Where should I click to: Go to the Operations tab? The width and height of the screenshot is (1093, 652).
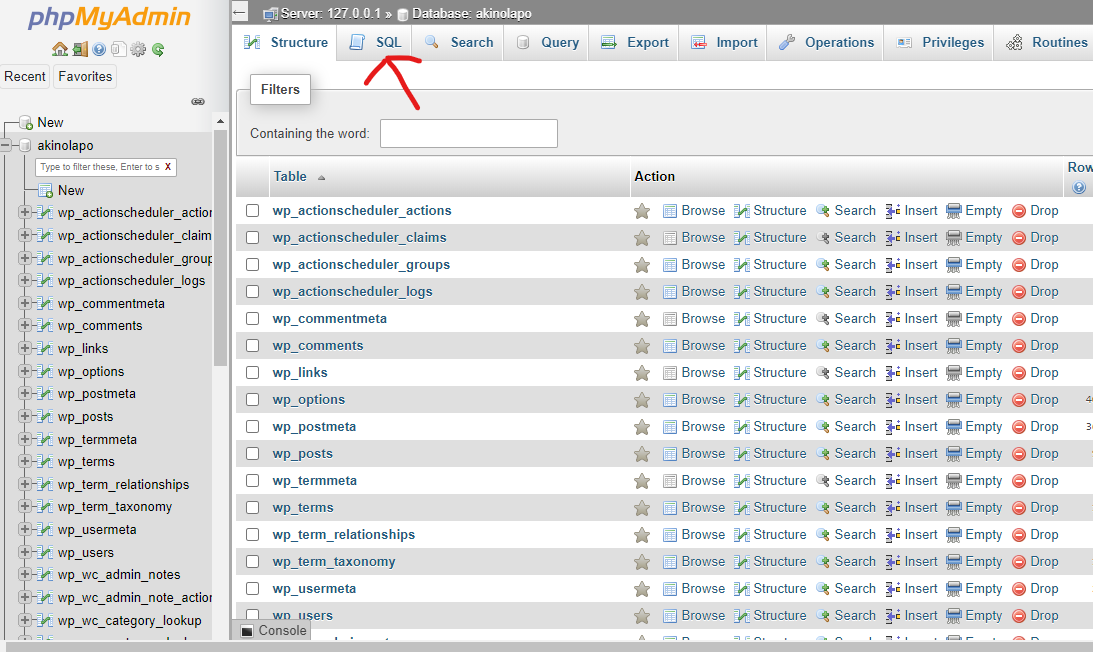tap(826, 43)
